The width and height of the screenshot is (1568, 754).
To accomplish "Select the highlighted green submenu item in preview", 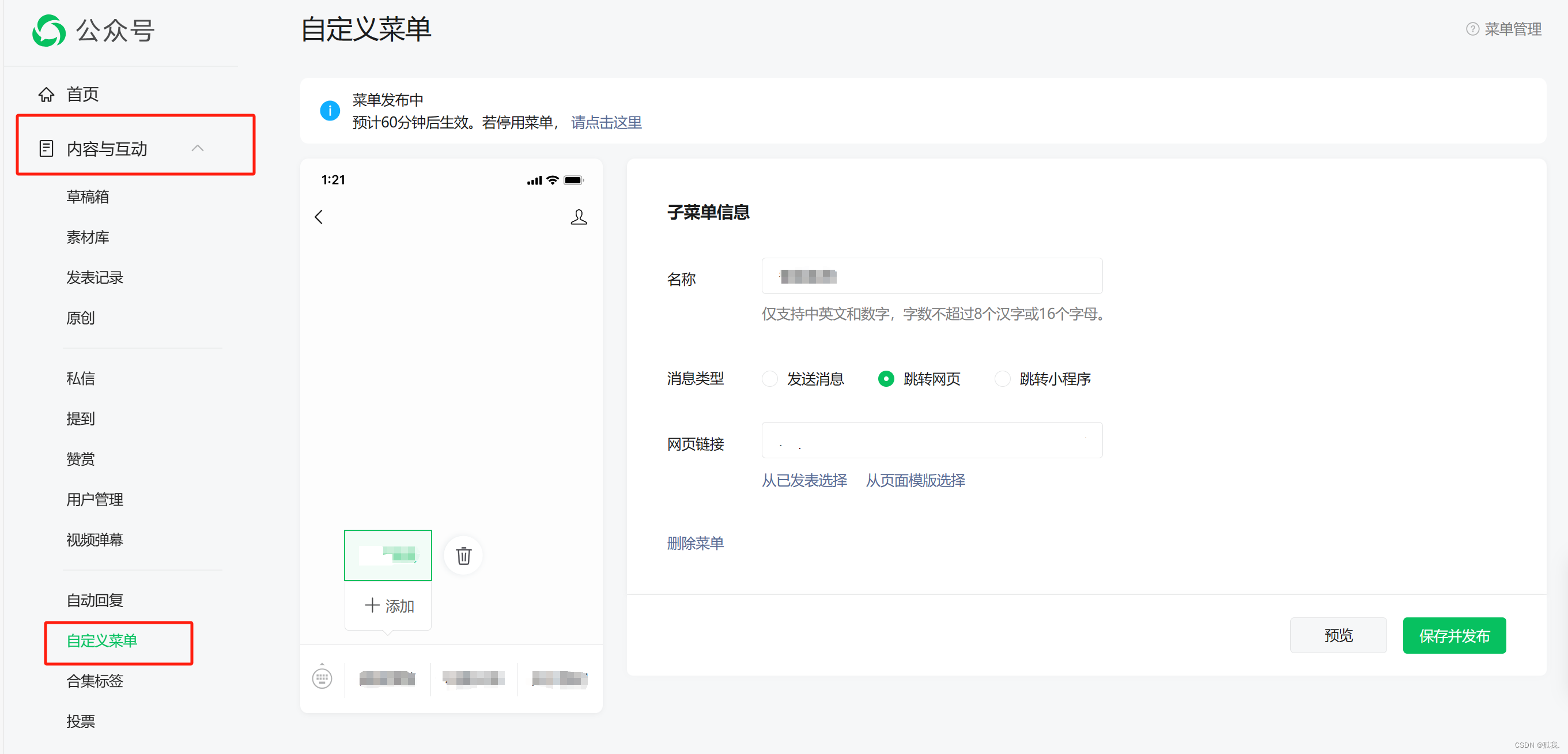I will tap(388, 555).
